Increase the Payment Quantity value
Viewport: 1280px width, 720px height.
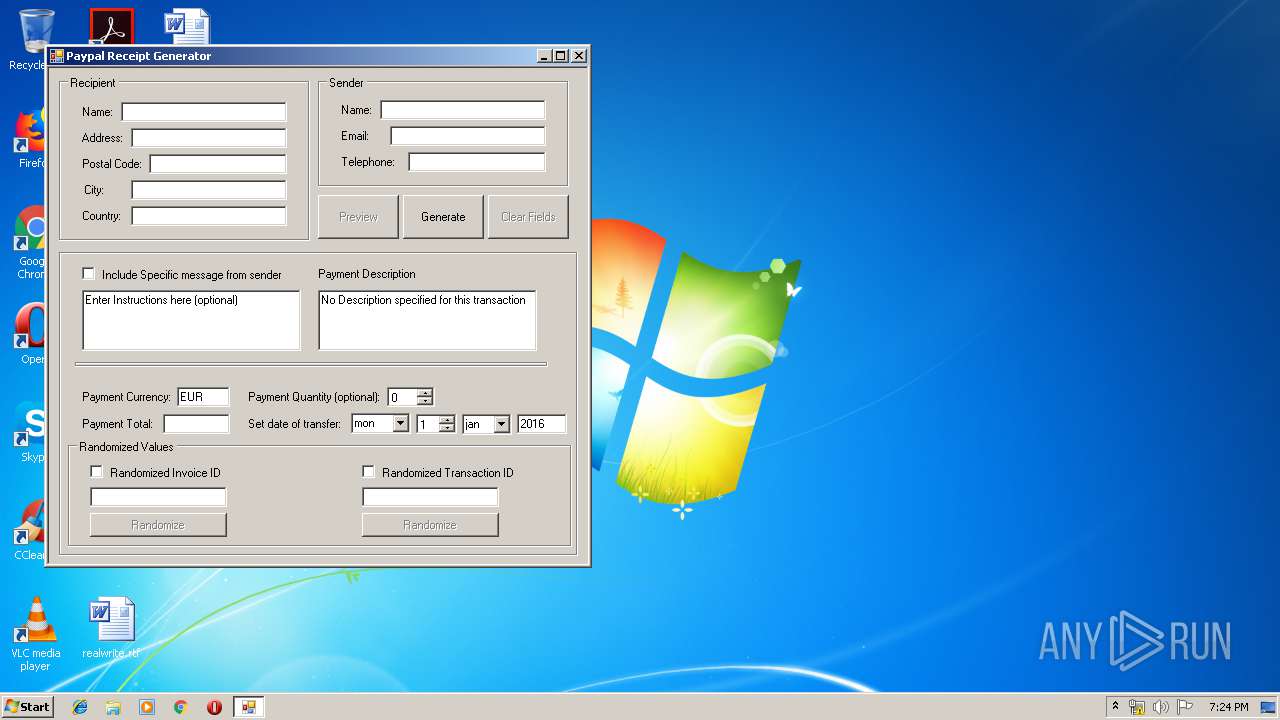(425, 393)
